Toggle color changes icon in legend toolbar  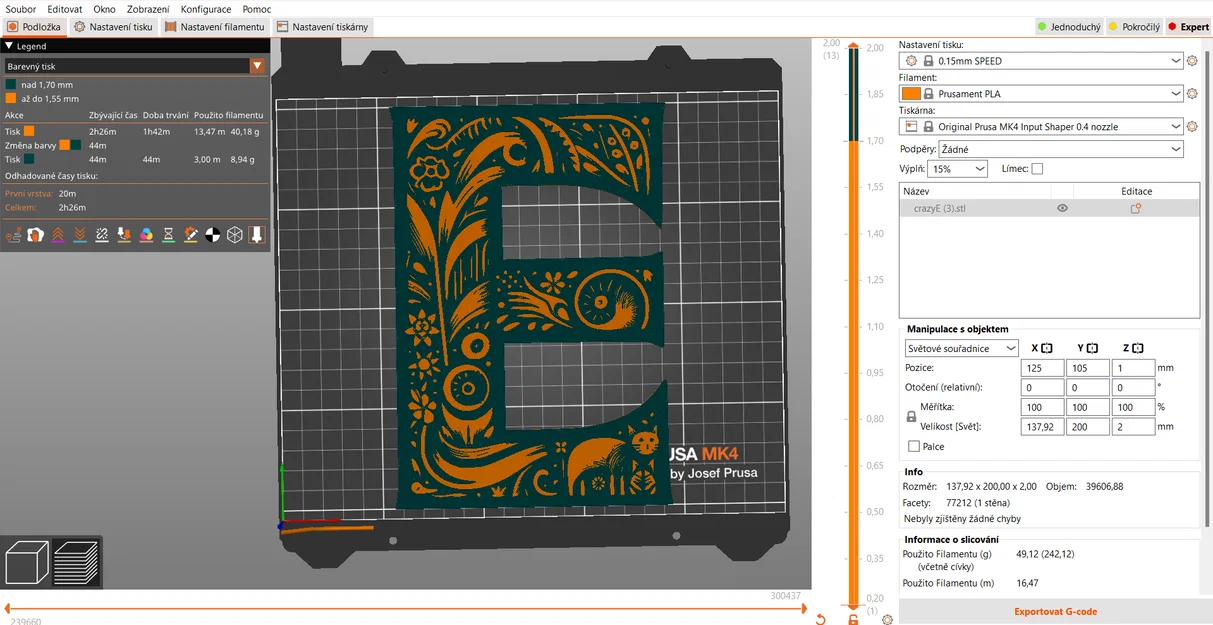point(146,235)
